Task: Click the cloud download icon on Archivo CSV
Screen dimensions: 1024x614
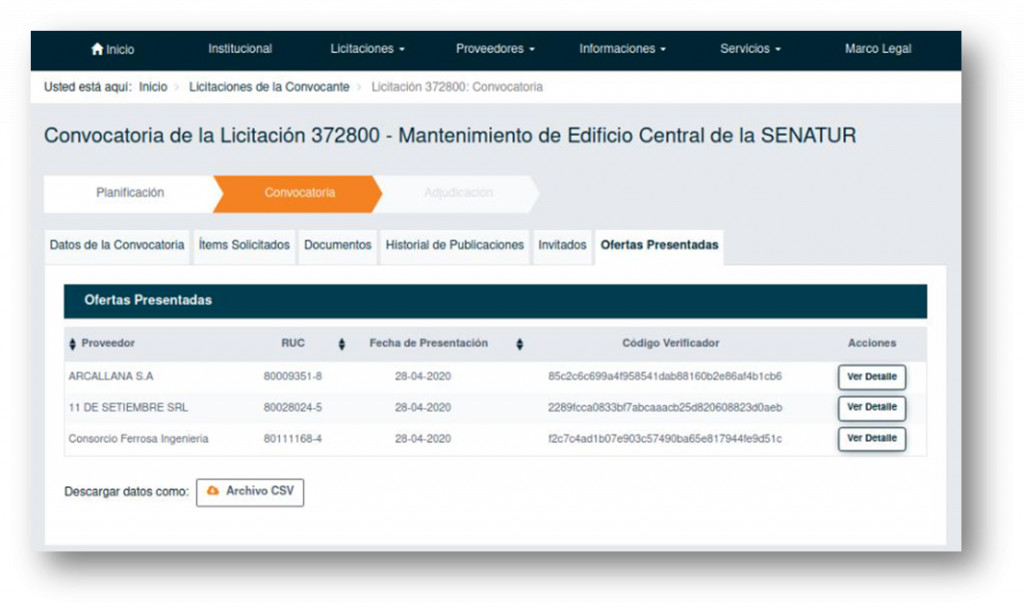Action: click(213, 491)
